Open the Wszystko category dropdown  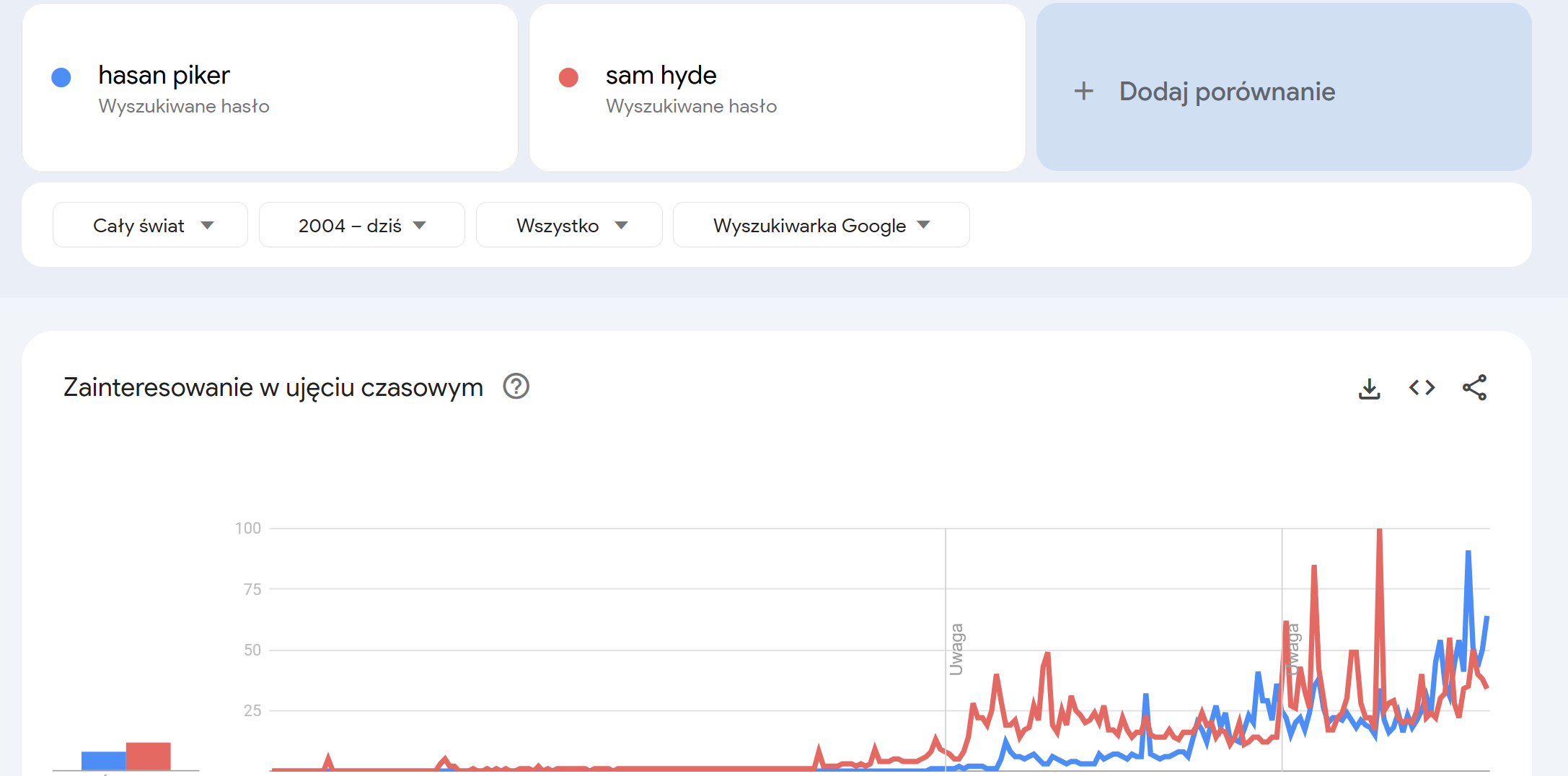(569, 225)
